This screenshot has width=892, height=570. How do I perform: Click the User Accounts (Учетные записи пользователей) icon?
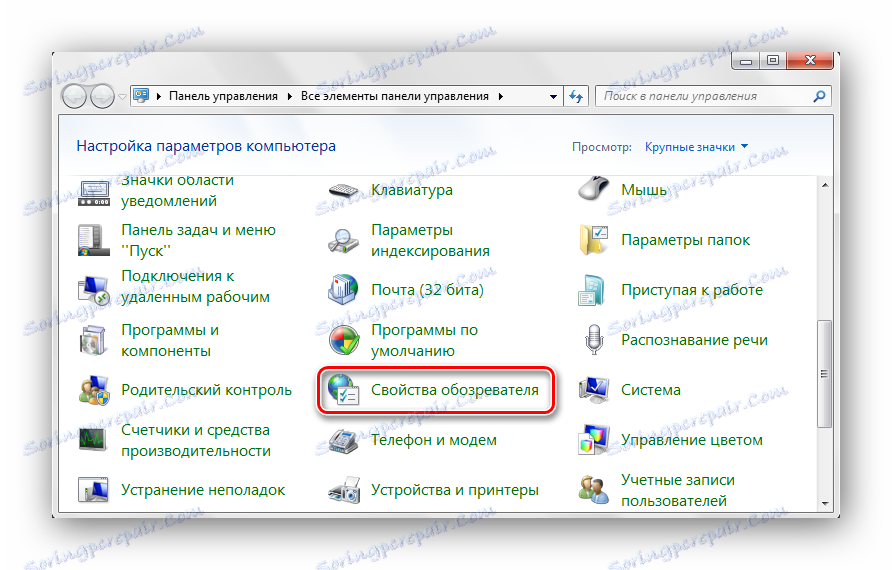[594, 490]
